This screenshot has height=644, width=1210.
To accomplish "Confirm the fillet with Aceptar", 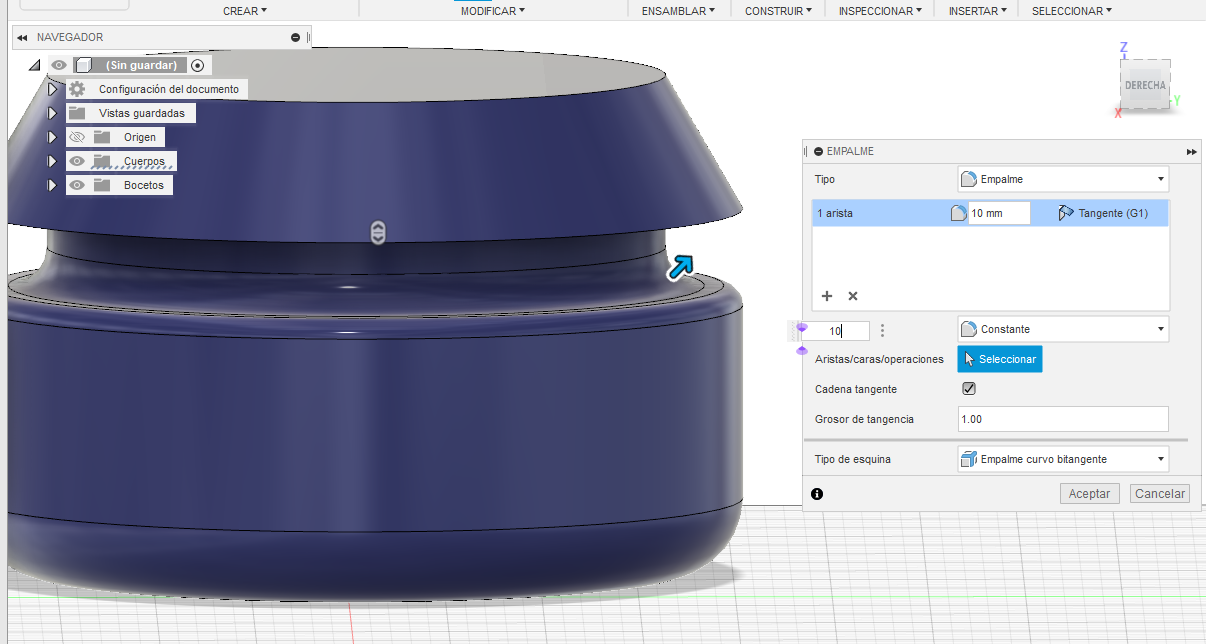I will (x=1090, y=493).
